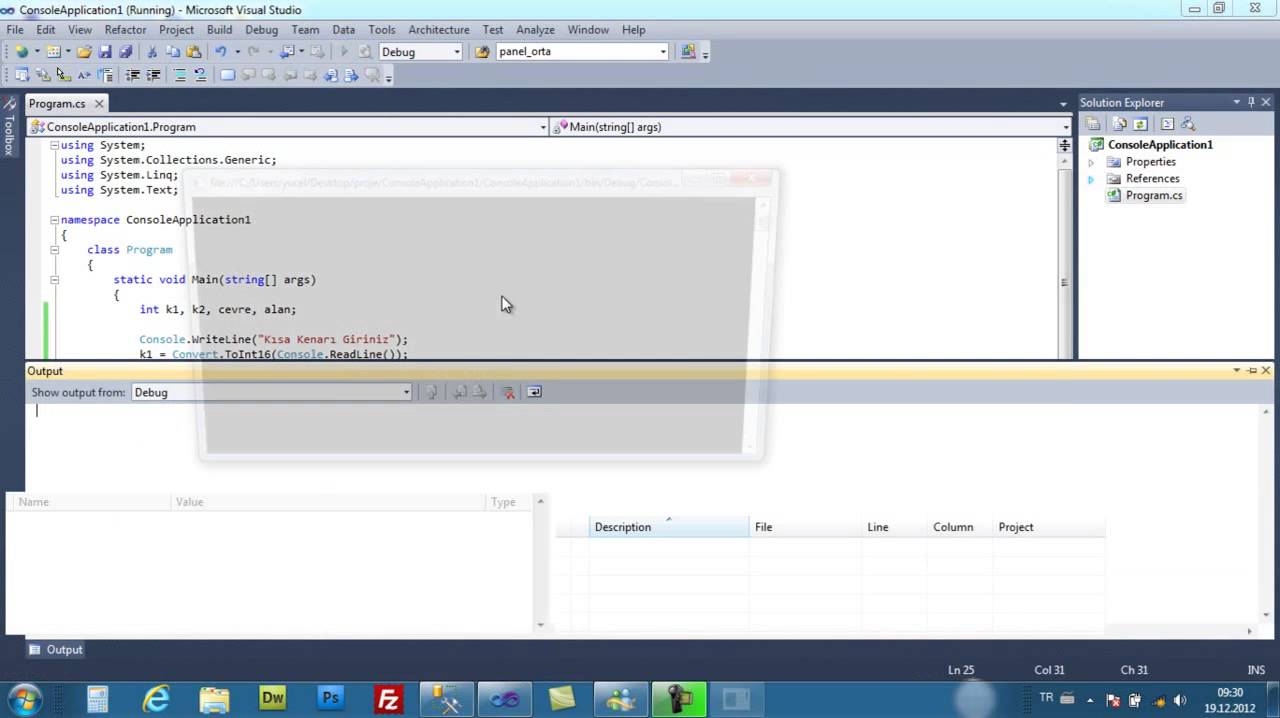The image size is (1280, 718).
Task: Open Dreamweaver from the taskbar
Action: [272, 698]
